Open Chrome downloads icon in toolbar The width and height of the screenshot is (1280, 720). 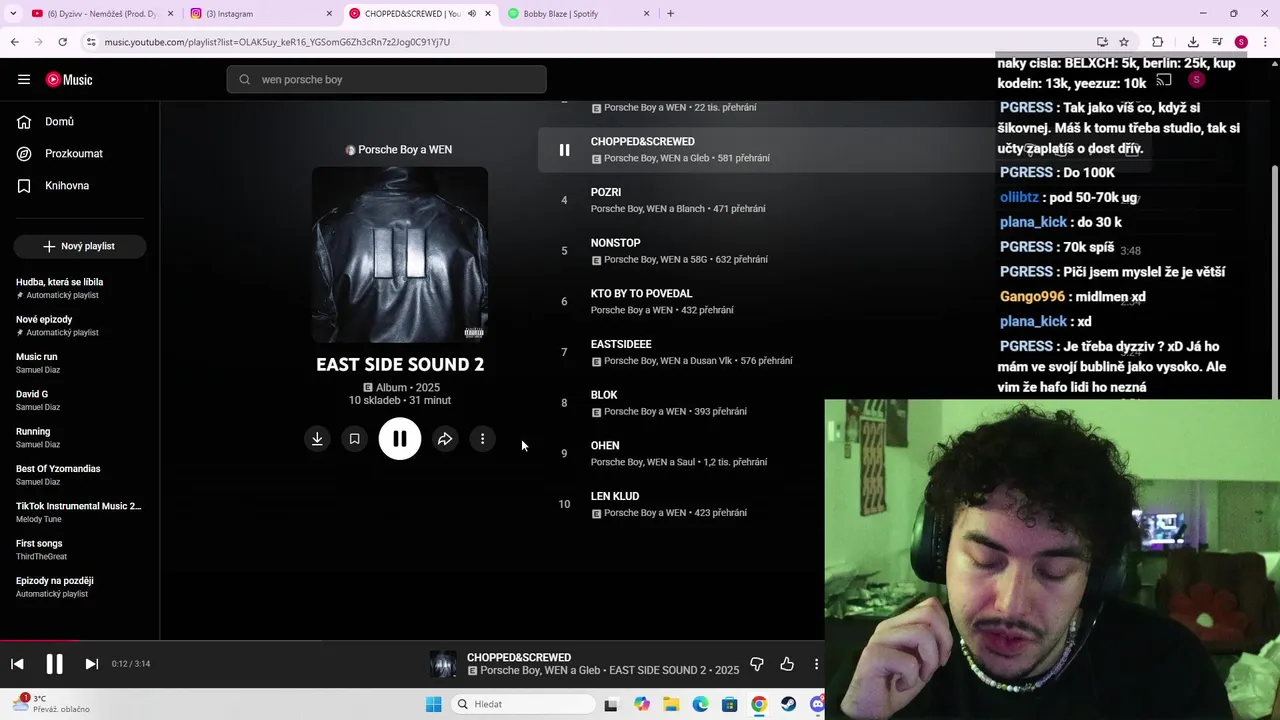pyautogui.click(x=1193, y=42)
